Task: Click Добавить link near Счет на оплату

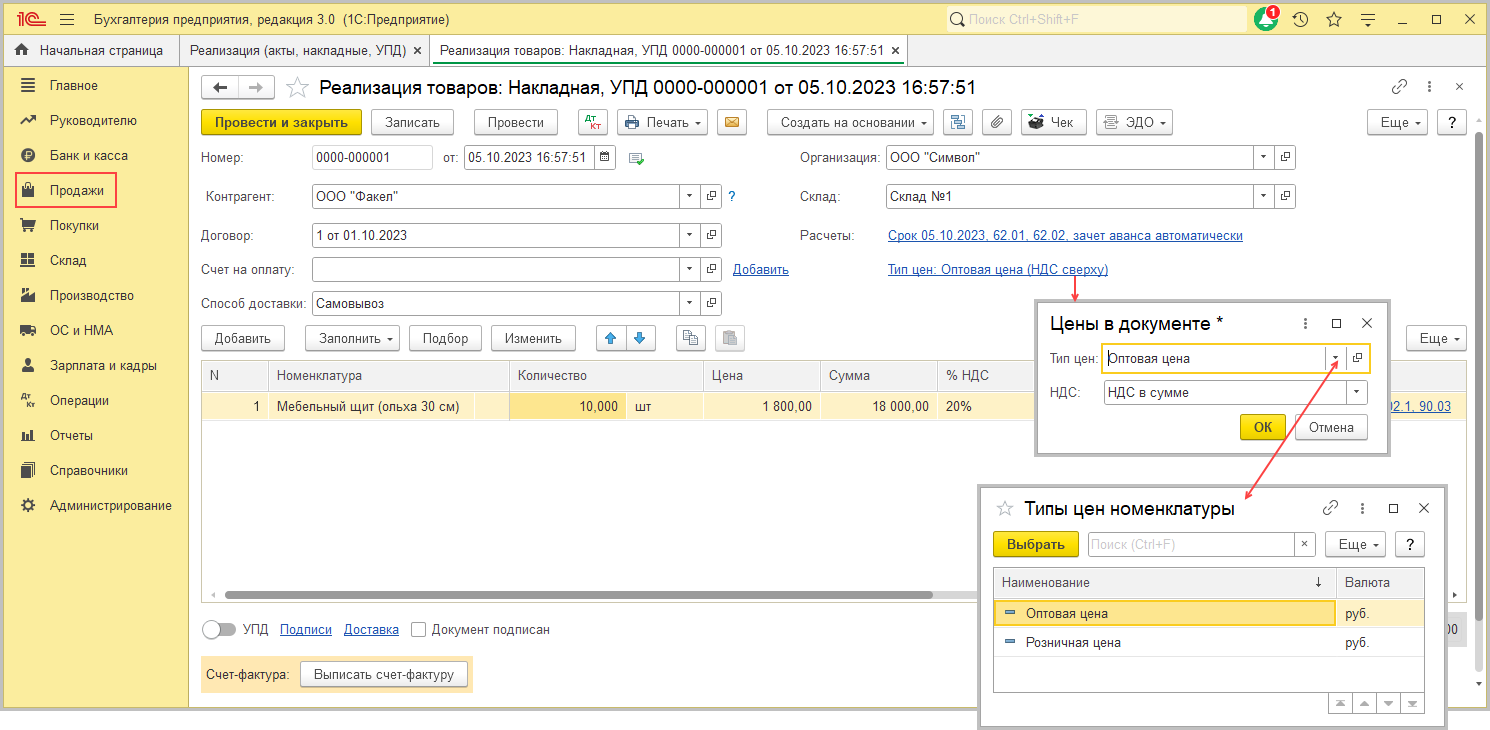Action: tap(761, 269)
